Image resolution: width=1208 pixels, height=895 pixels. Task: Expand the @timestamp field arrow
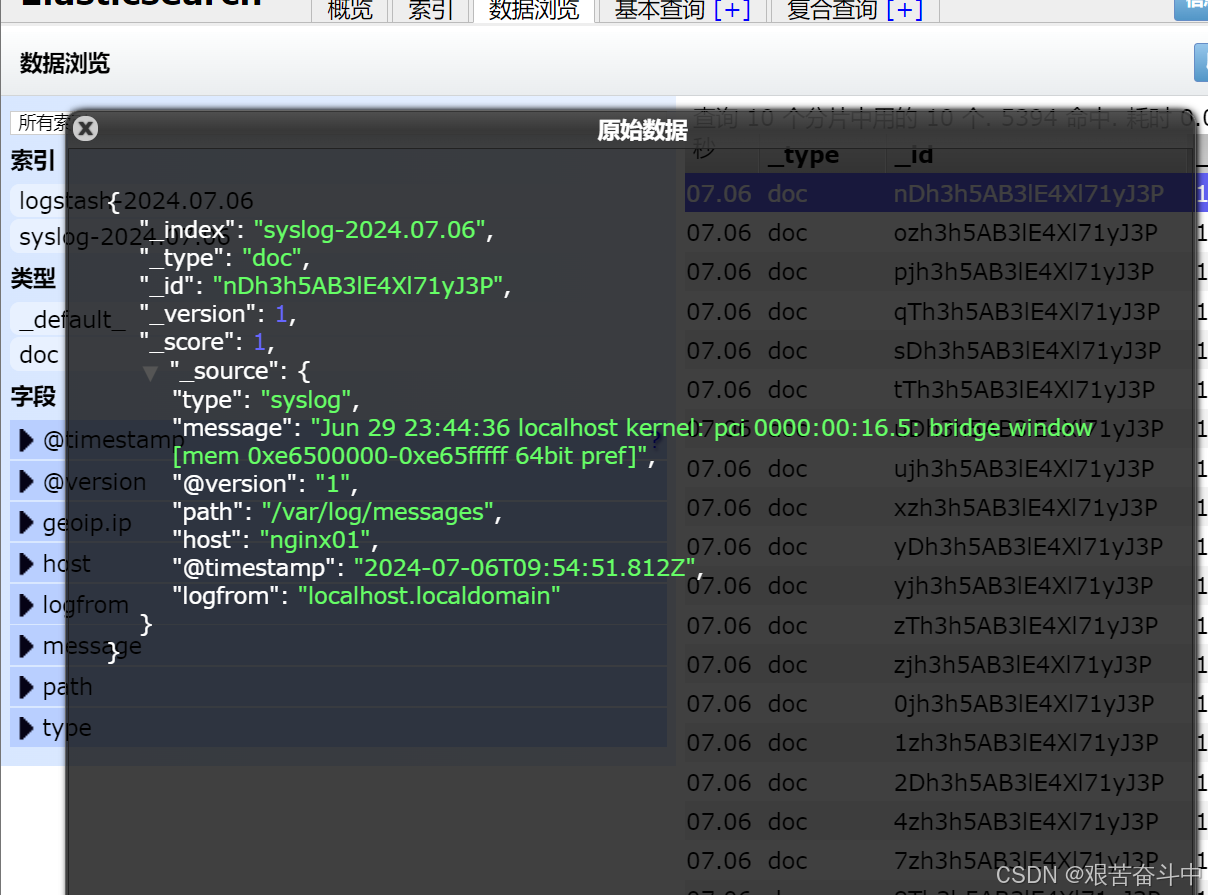point(27,440)
